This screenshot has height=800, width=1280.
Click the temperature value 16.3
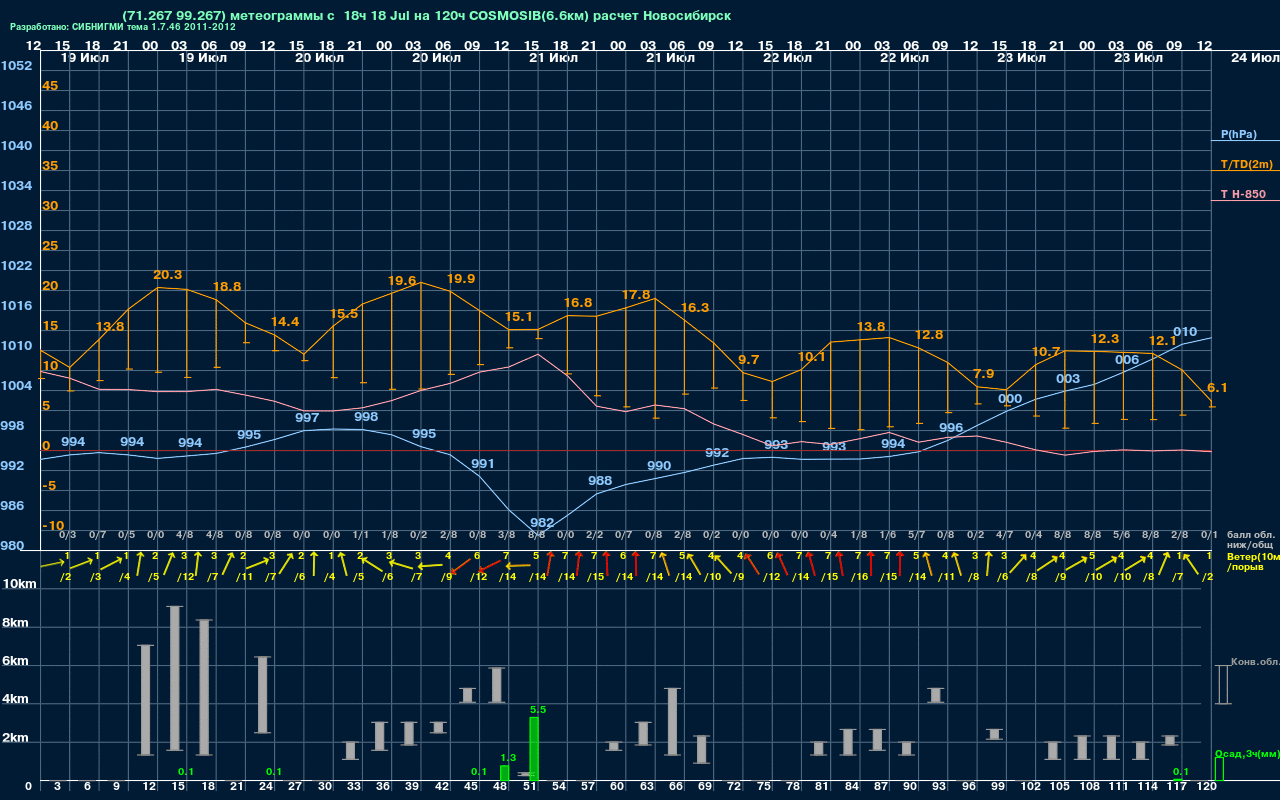(695, 308)
